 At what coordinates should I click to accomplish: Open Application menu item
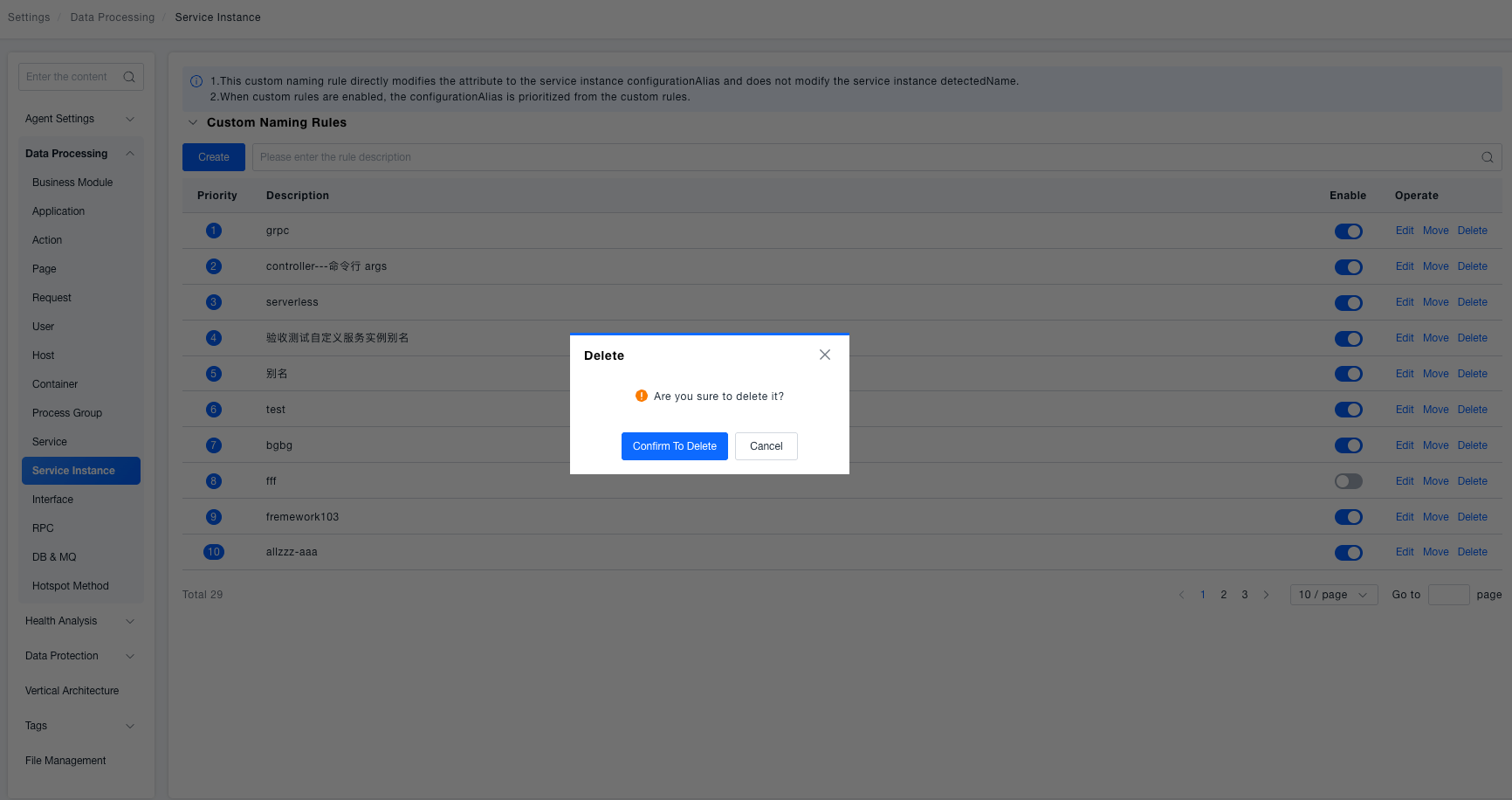[x=81, y=211]
